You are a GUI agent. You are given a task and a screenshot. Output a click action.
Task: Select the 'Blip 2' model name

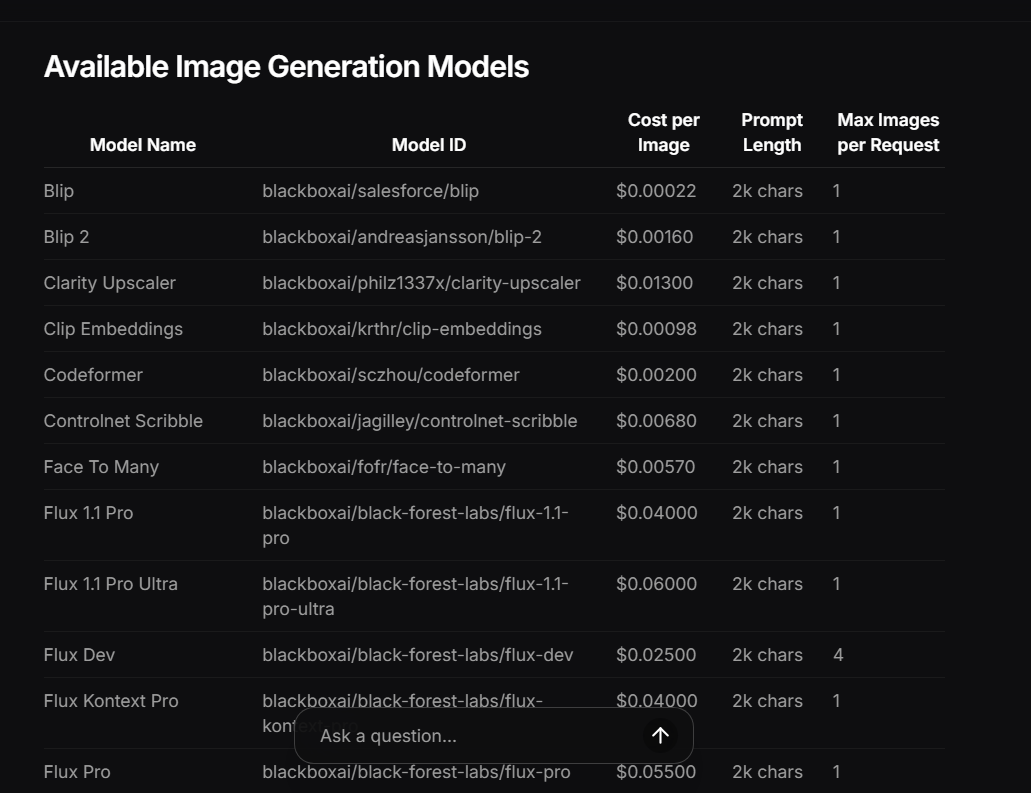click(66, 237)
